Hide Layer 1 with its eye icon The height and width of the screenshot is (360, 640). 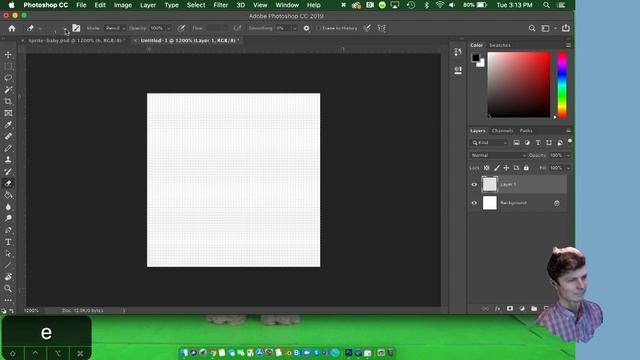(x=474, y=184)
